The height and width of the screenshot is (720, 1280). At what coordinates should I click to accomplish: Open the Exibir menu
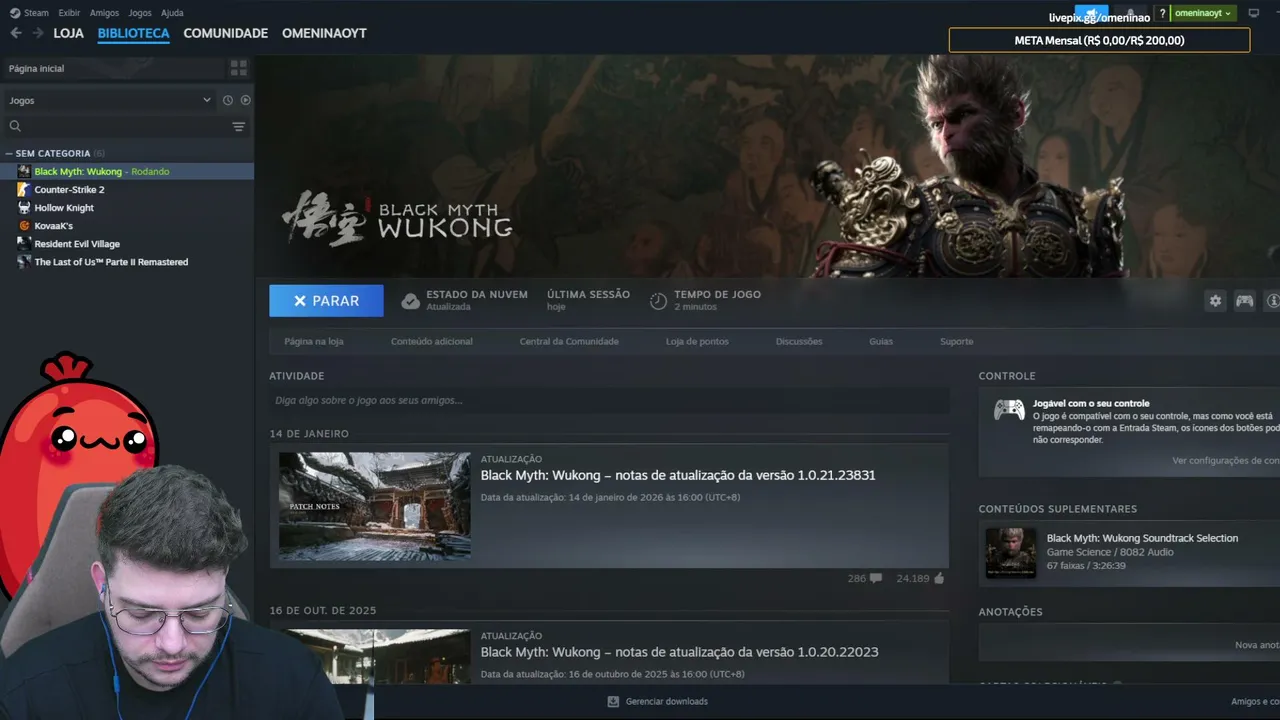tap(69, 13)
